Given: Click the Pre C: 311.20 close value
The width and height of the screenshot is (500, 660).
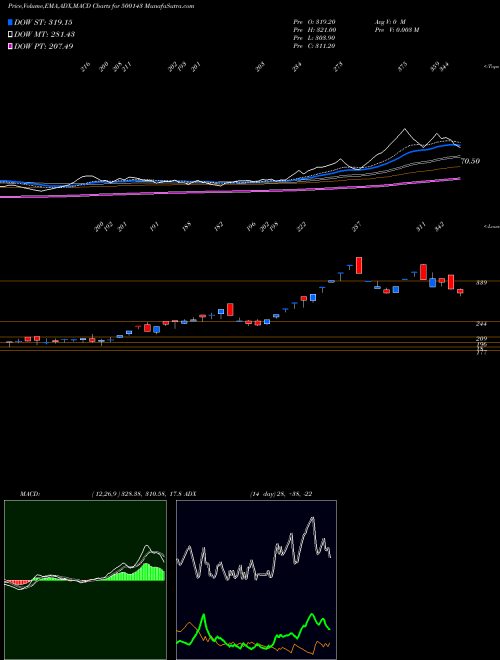Looking at the screenshot, I should pyautogui.click(x=314, y=46).
